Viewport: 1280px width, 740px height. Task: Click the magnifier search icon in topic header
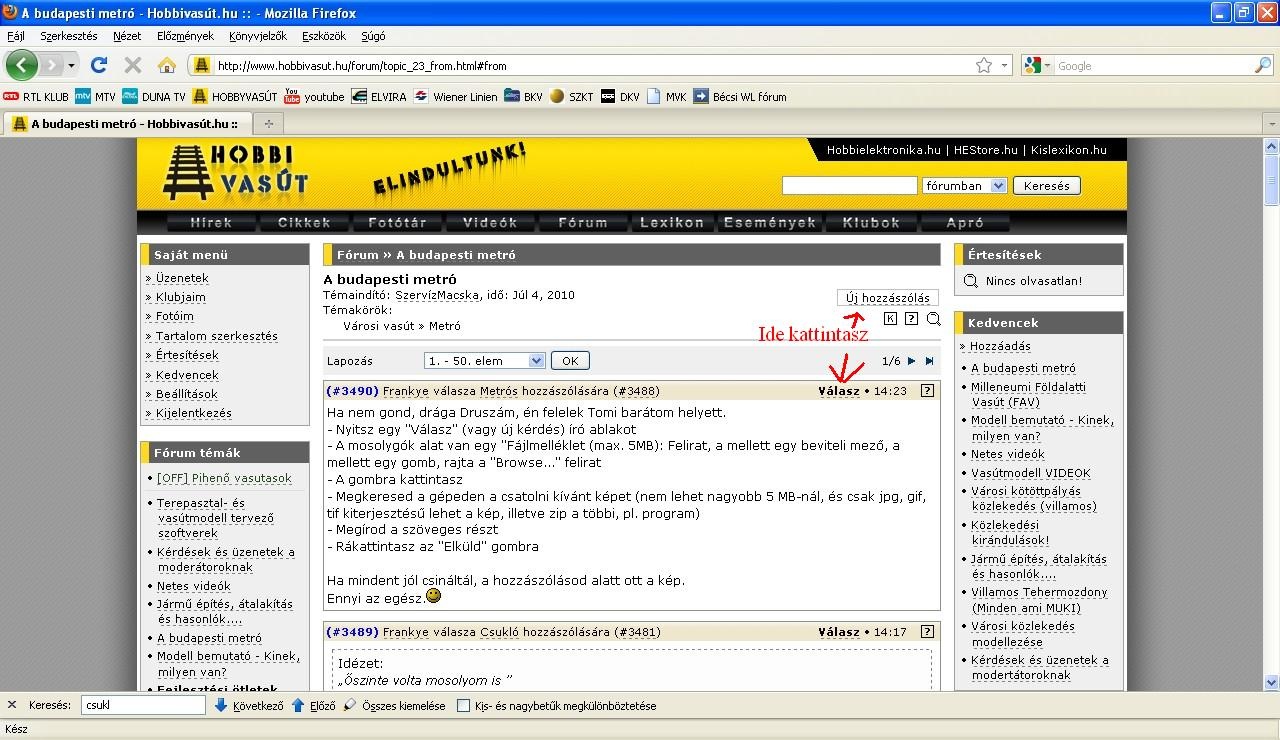tap(933, 319)
